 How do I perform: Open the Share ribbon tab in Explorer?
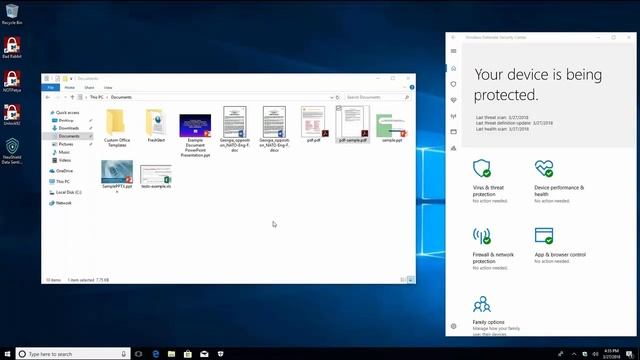click(89, 87)
